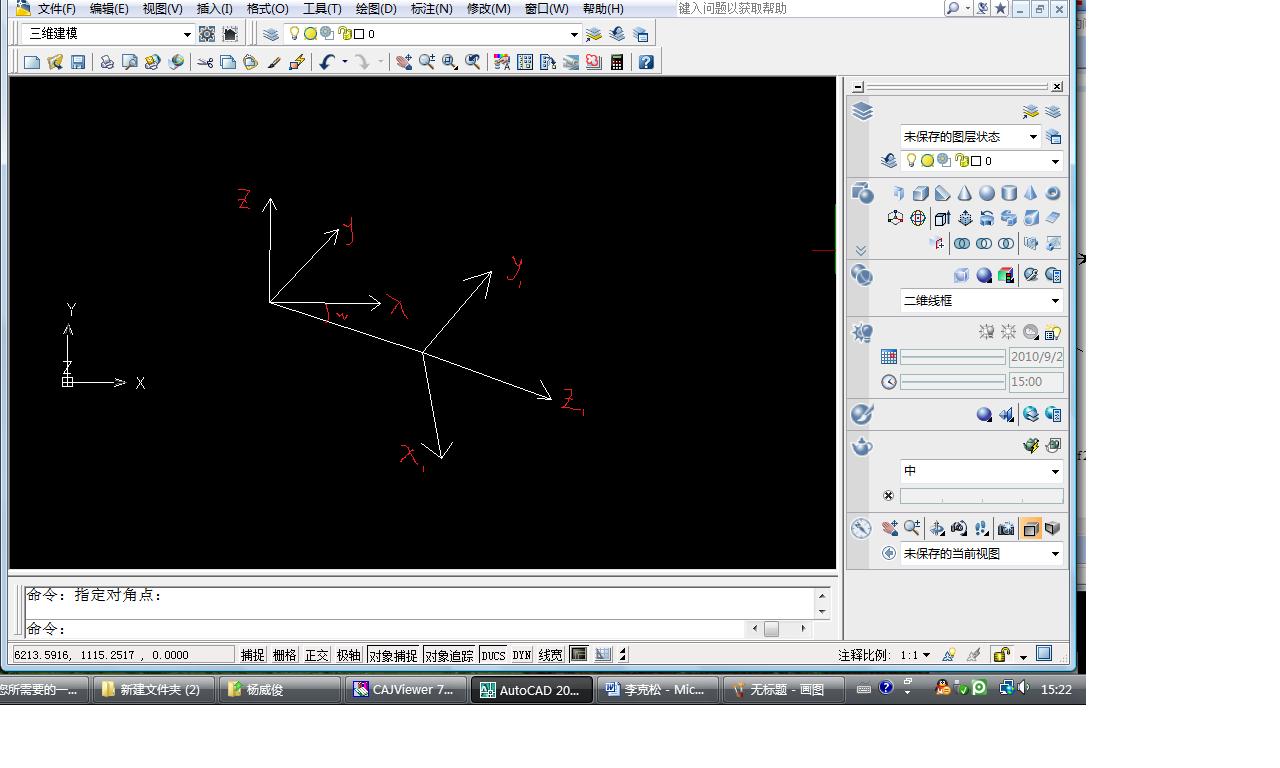The height and width of the screenshot is (768, 1280).
Task: Click the Zoom Realtime icon
Action: pos(427,62)
